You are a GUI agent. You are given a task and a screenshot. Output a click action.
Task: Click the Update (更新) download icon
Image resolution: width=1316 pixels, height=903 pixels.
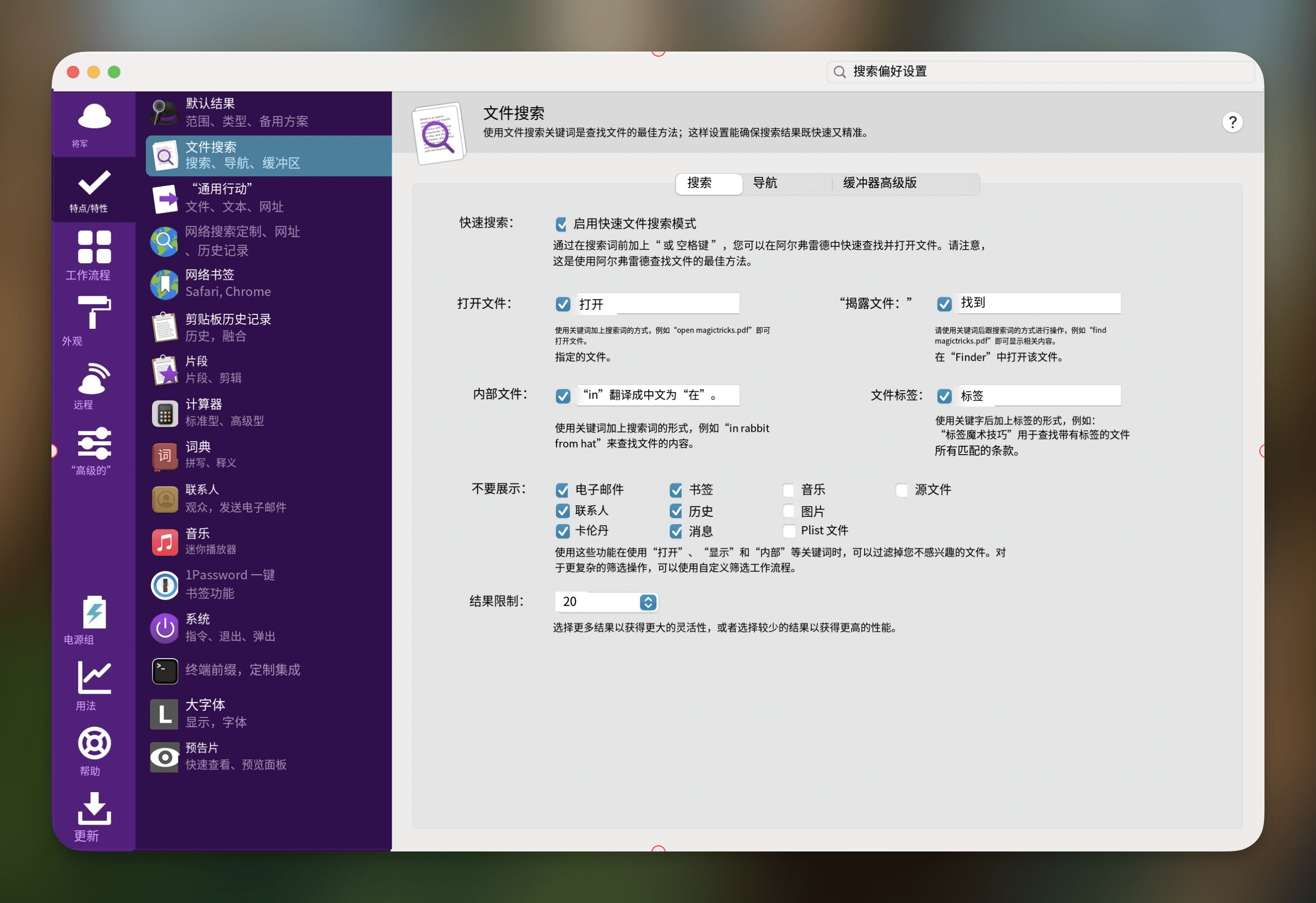94,809
